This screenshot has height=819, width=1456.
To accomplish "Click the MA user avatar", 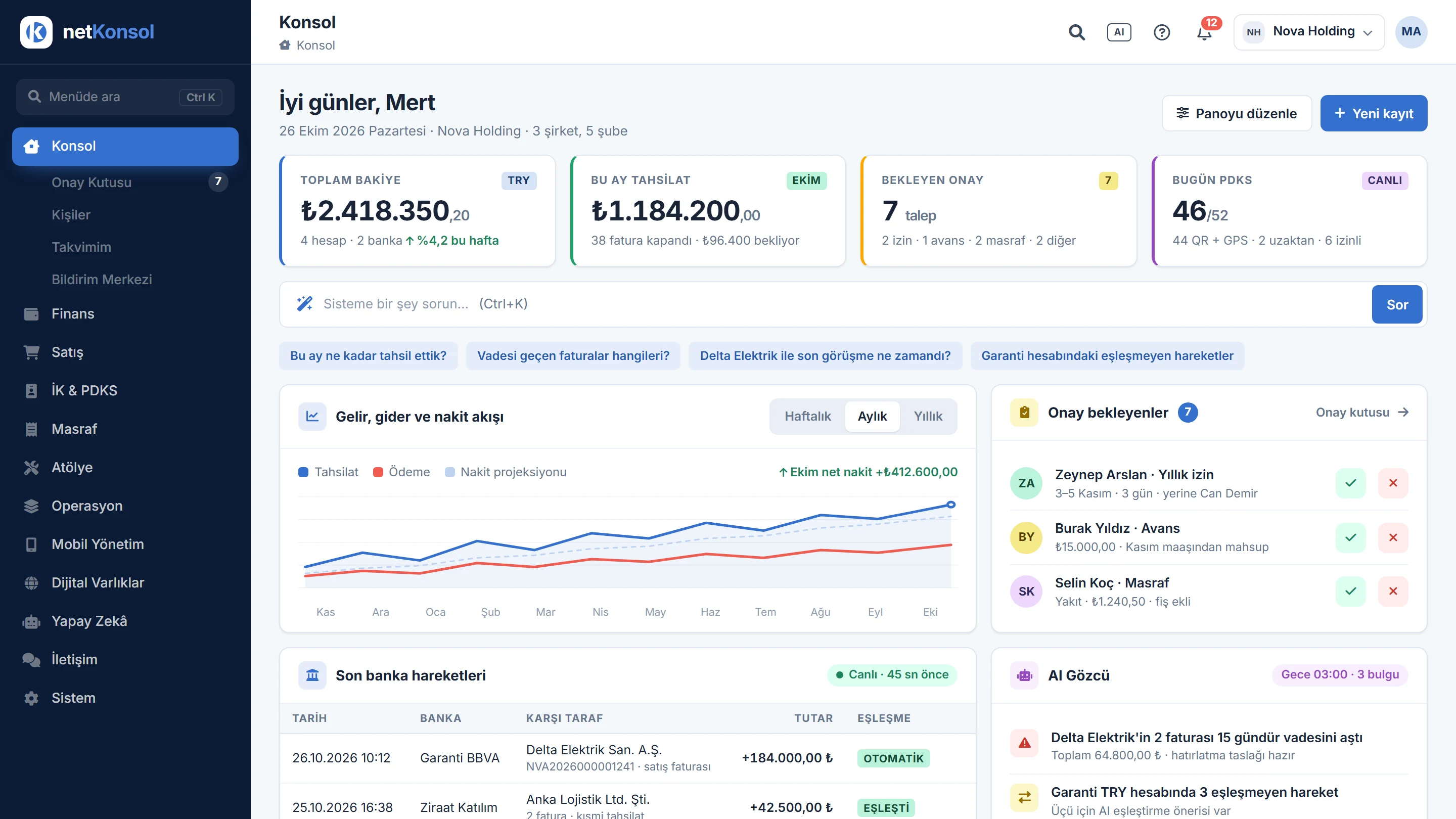I will point(1411,32).
